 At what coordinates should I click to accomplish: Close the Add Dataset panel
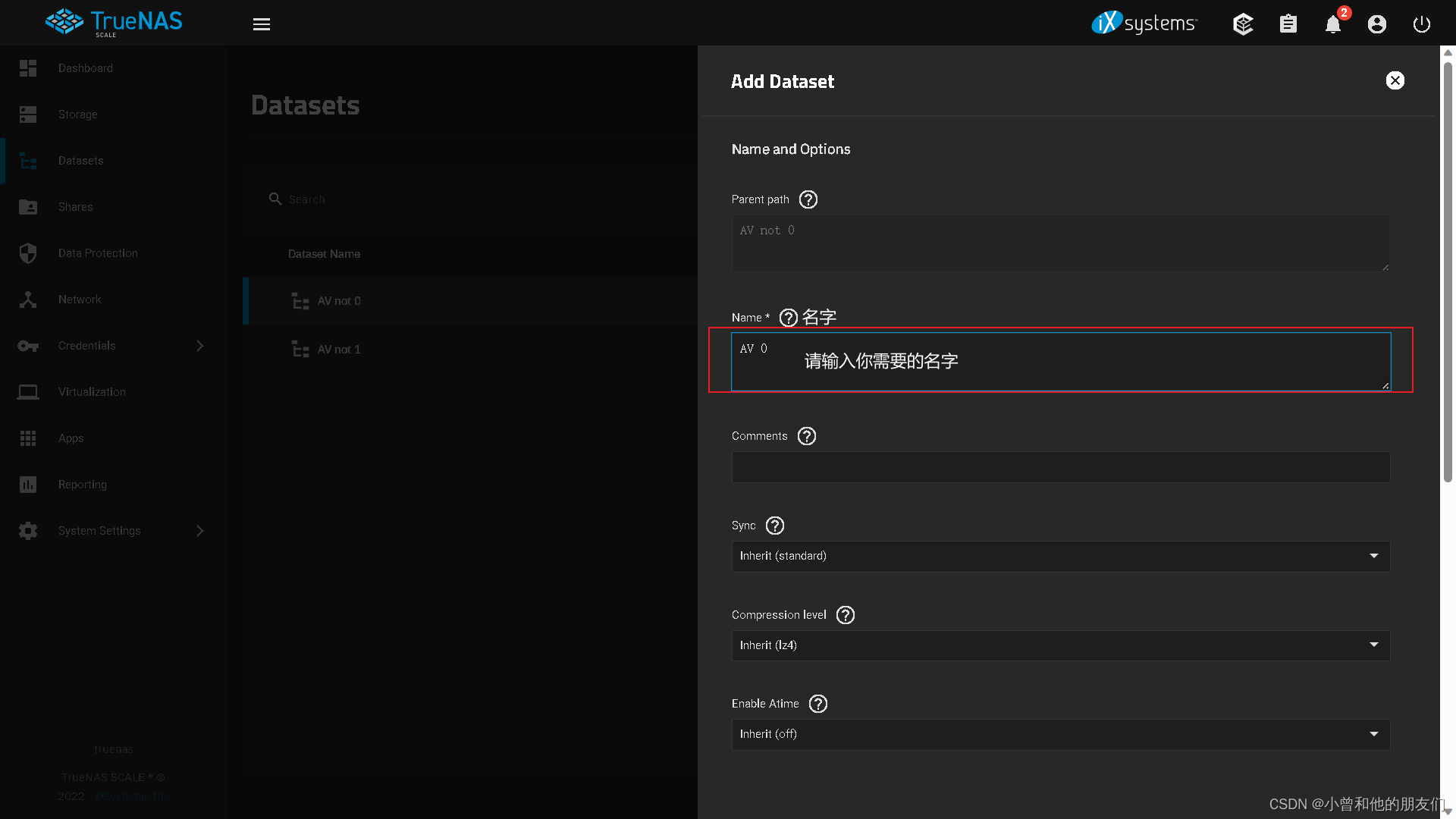1395,80
